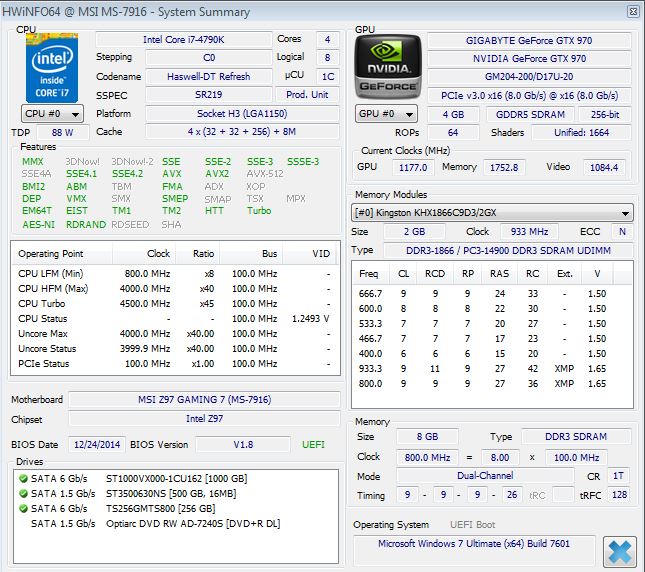
Task: Select the Optiarc DVD RW AD-7240S drive entry
Action: pyautogui.click(x=193, y=523)
